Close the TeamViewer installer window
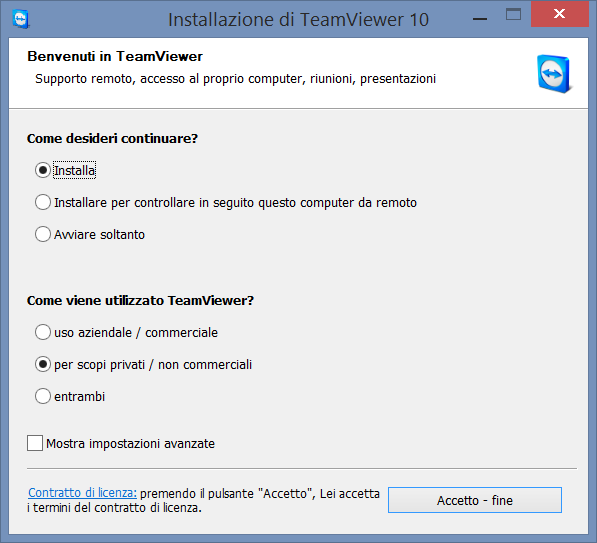Image resolution: width=597 pixels, height=543 pixels. point(560,14)
